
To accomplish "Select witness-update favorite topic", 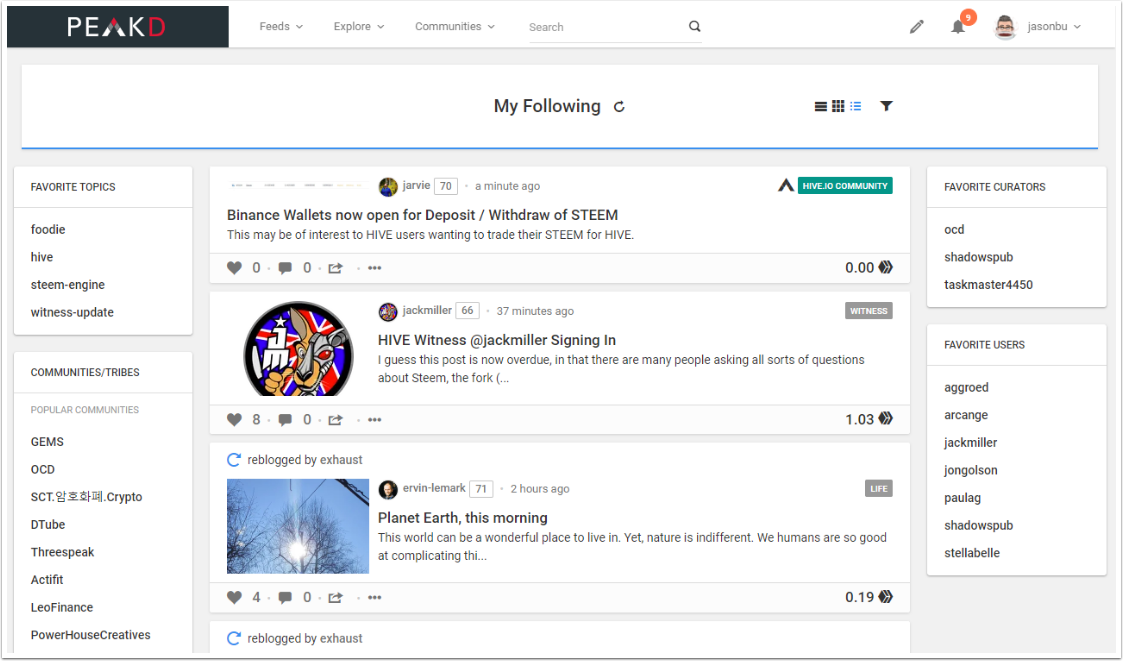I will pyautogui.click(x=72, y=313).
